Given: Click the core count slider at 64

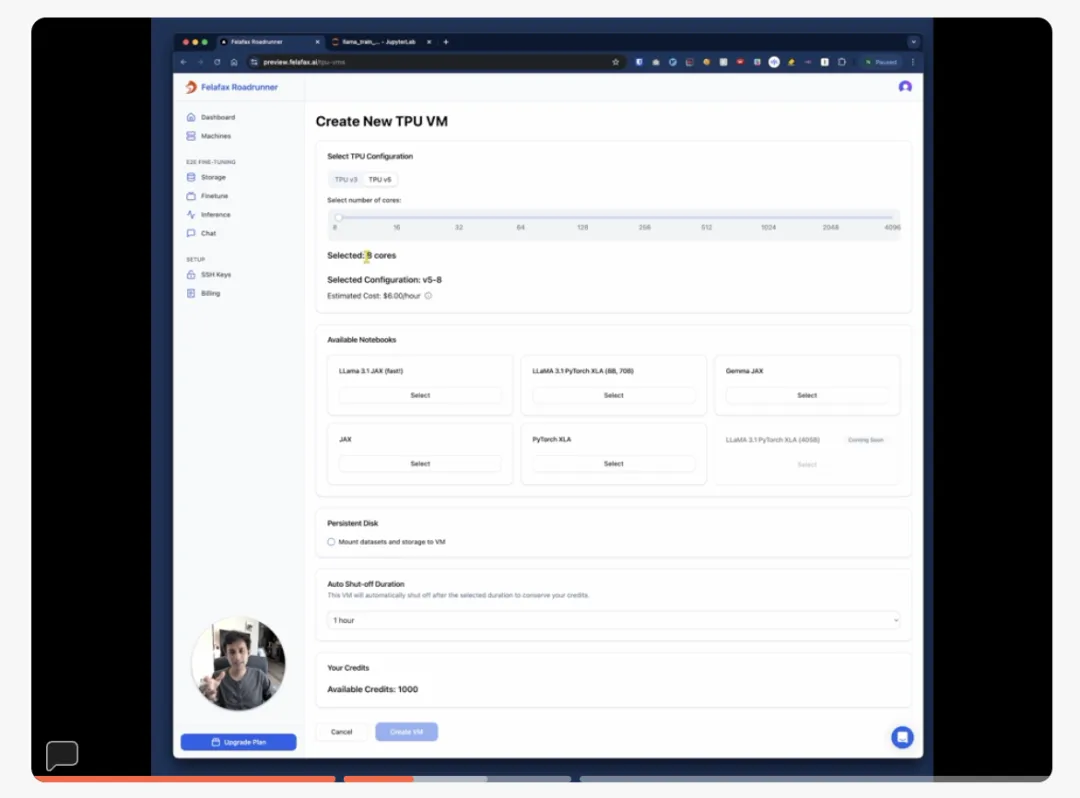Looking at the screenshot, I should [521, 218].
